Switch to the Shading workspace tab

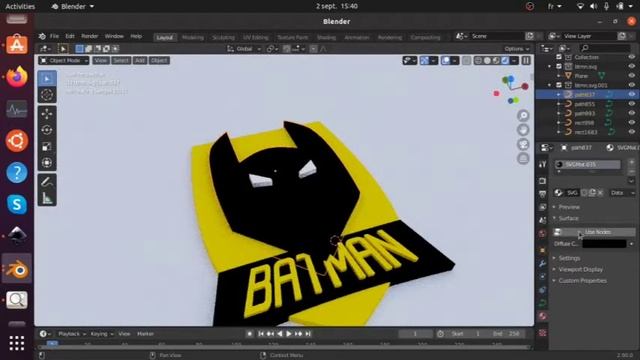pyautogui.click(x=326, y=38)
